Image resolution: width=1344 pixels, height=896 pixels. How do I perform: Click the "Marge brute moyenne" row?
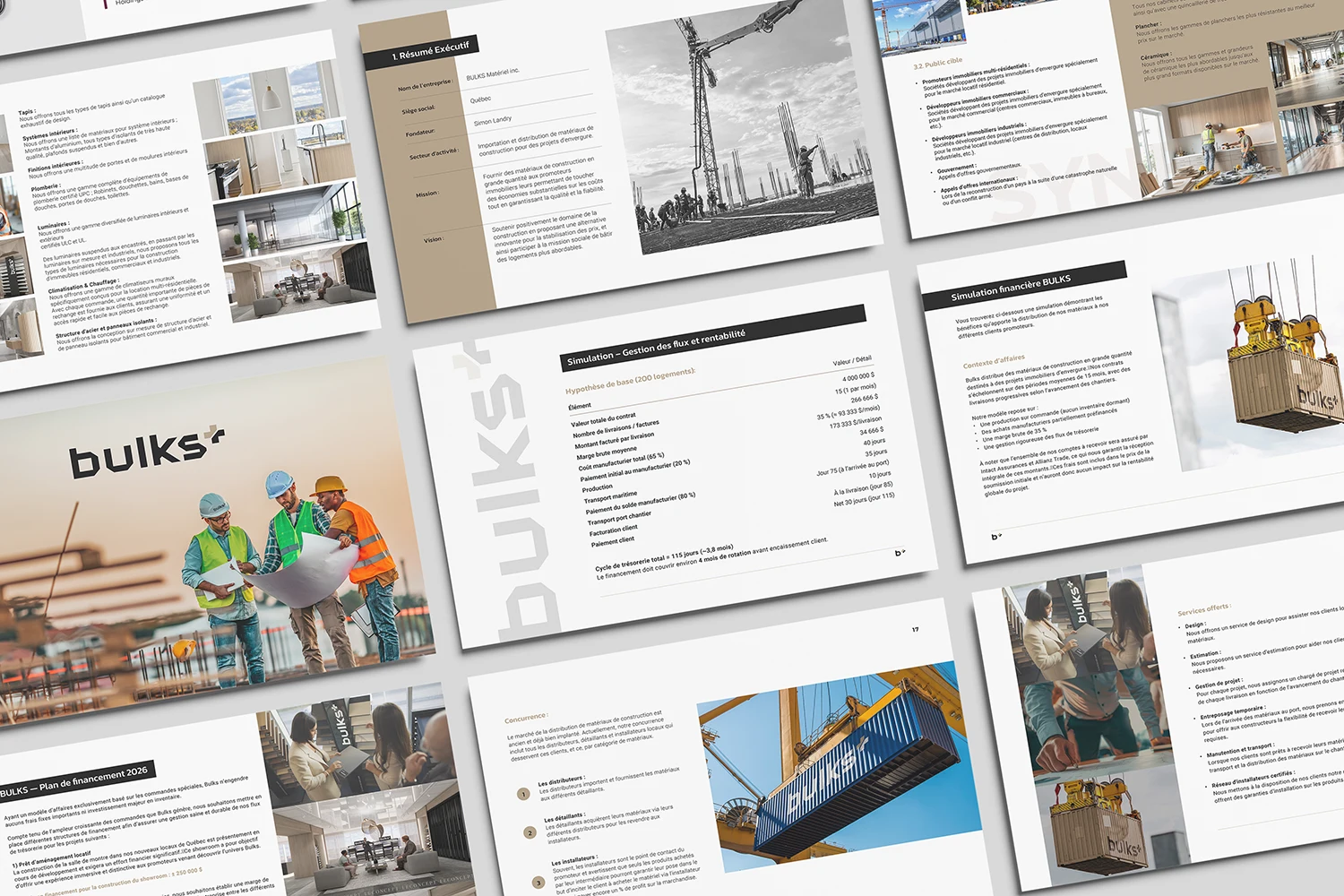click(x=607, y=452)
